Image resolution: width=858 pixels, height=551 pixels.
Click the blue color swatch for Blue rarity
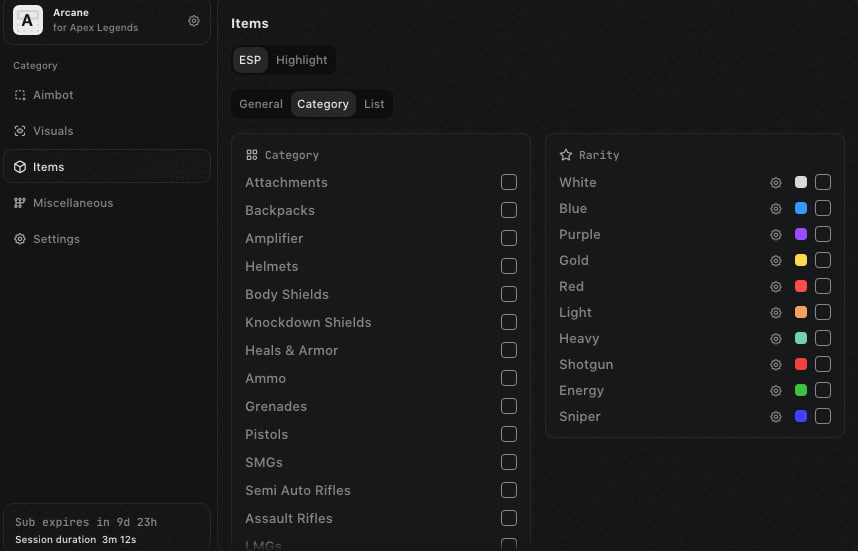tap(801, 208)
